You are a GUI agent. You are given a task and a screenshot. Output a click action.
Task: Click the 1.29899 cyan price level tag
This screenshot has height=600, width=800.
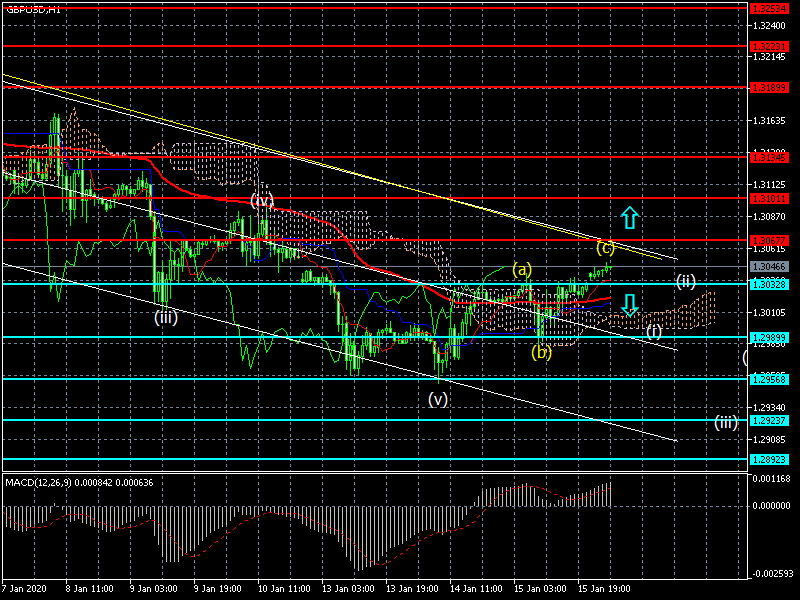769,337
